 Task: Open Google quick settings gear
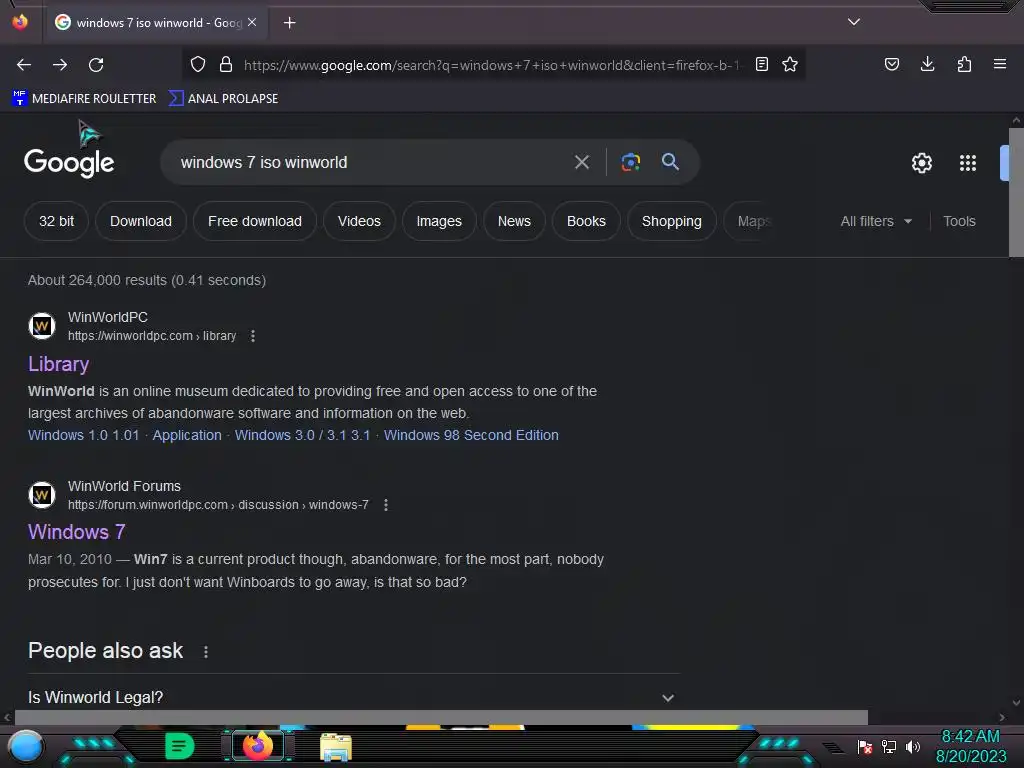pyautogui.click(x=921, y=163)
